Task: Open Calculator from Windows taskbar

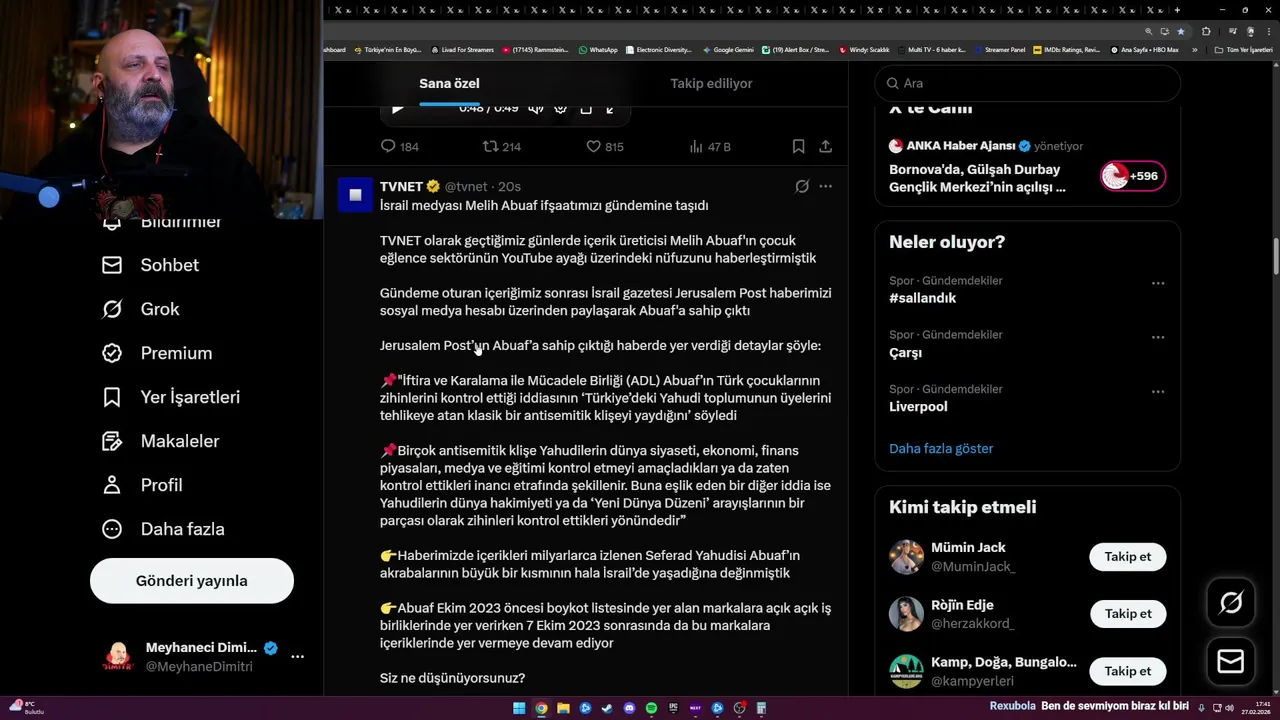Action: pos(761,708)
